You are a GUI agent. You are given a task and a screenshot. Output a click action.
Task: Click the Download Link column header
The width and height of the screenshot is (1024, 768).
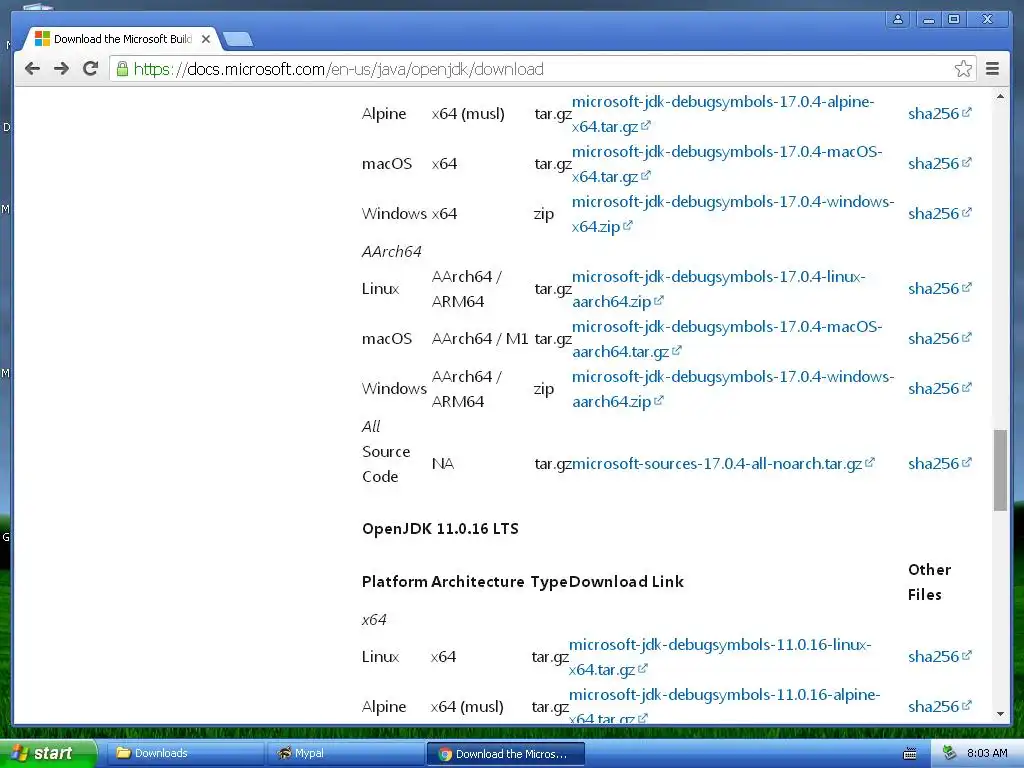coord(626,582)
